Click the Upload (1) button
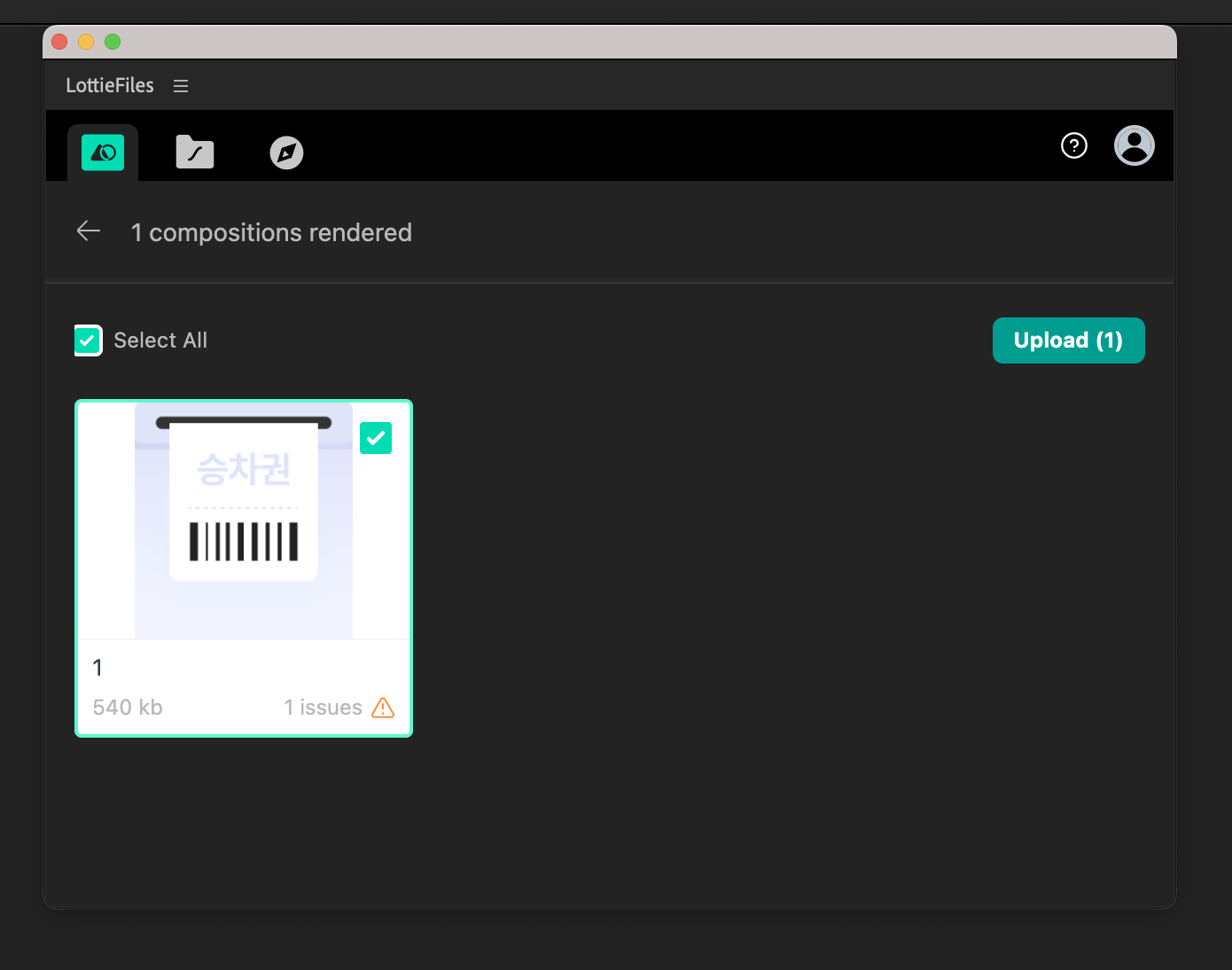The width and height of the screenshot is (1232, 970). (x=1069, y=340)
